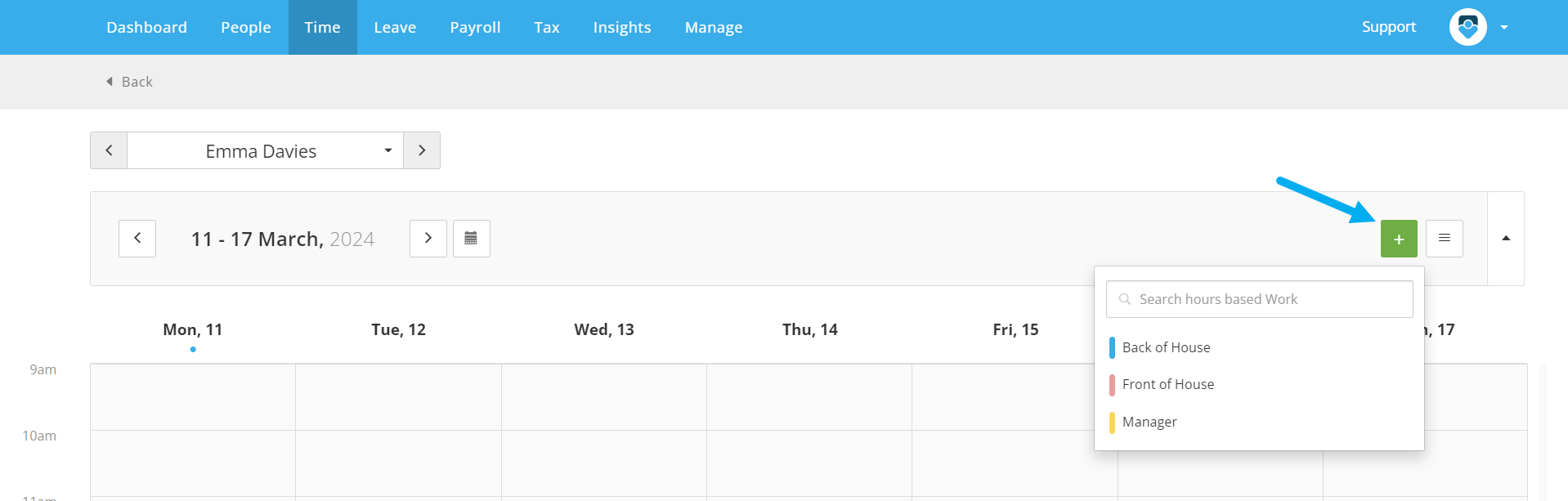This screenshot has height=501, width=1568.
Task: Go to the Dashboard tab
Action: click(146, 27)
